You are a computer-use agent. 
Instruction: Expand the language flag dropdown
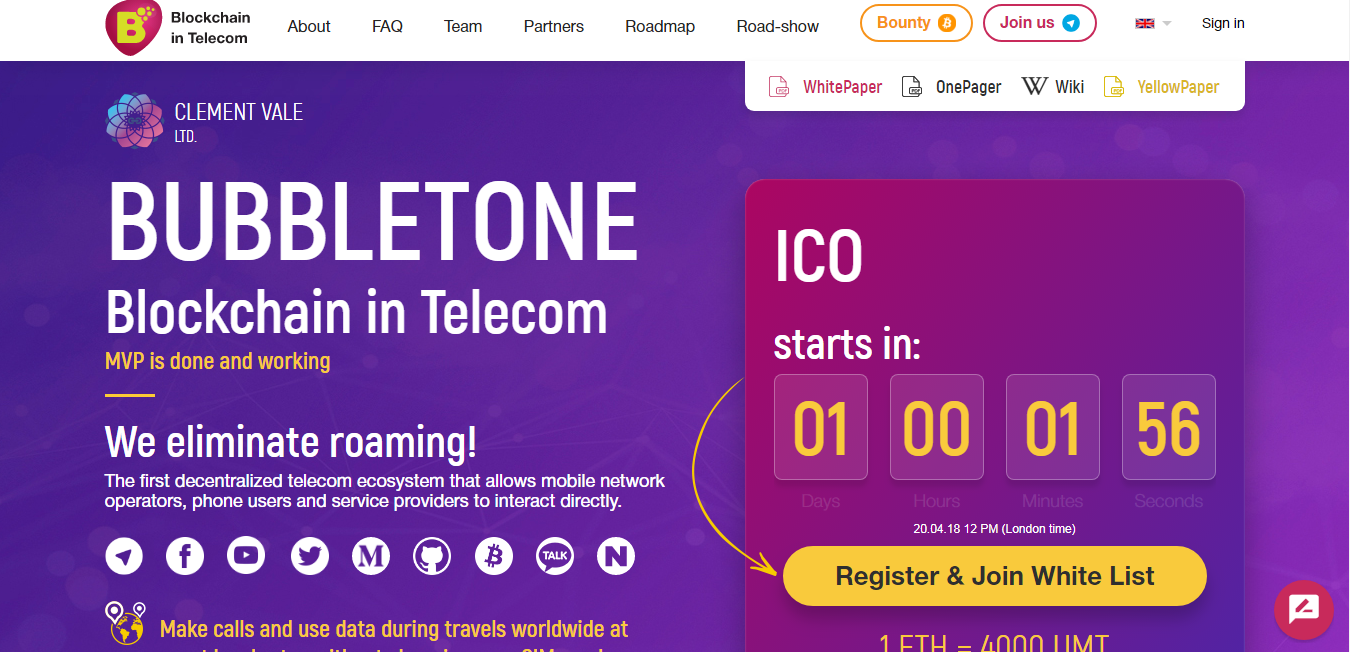coord(1153,23)
